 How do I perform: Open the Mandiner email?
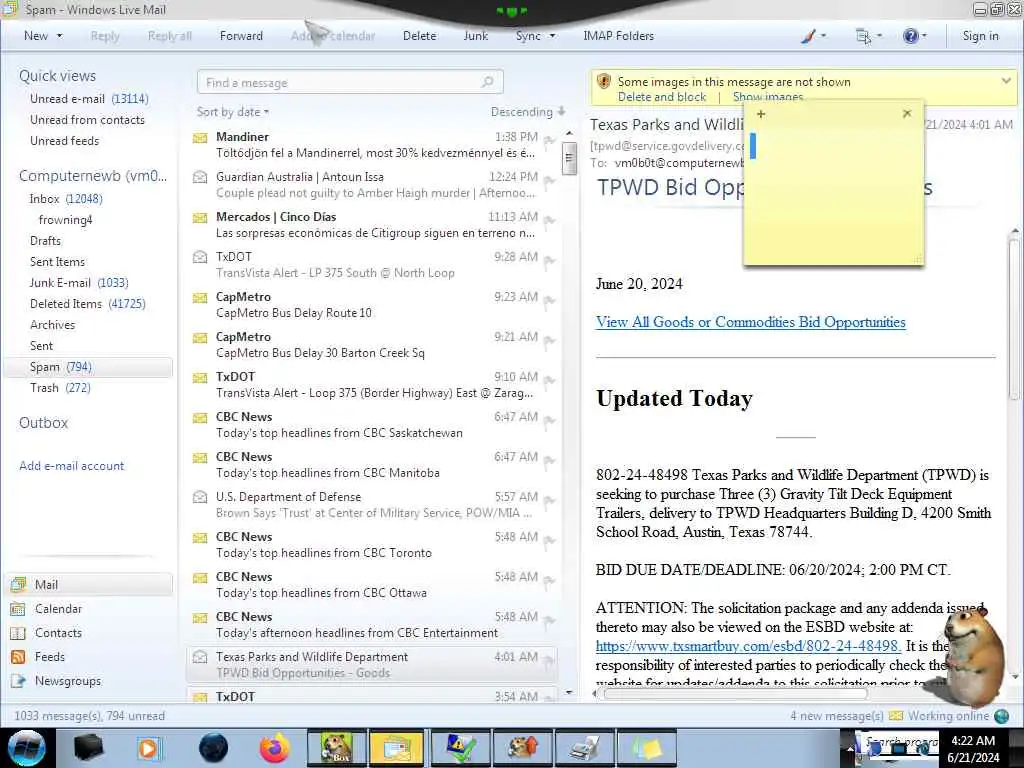coord(373,144)
